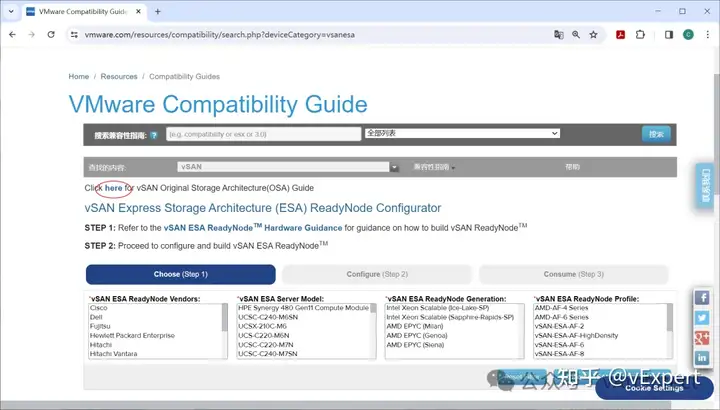Open the 全部列表 dropdown
The height and width of the screenshot is (410, 720).
click(462, 133)
